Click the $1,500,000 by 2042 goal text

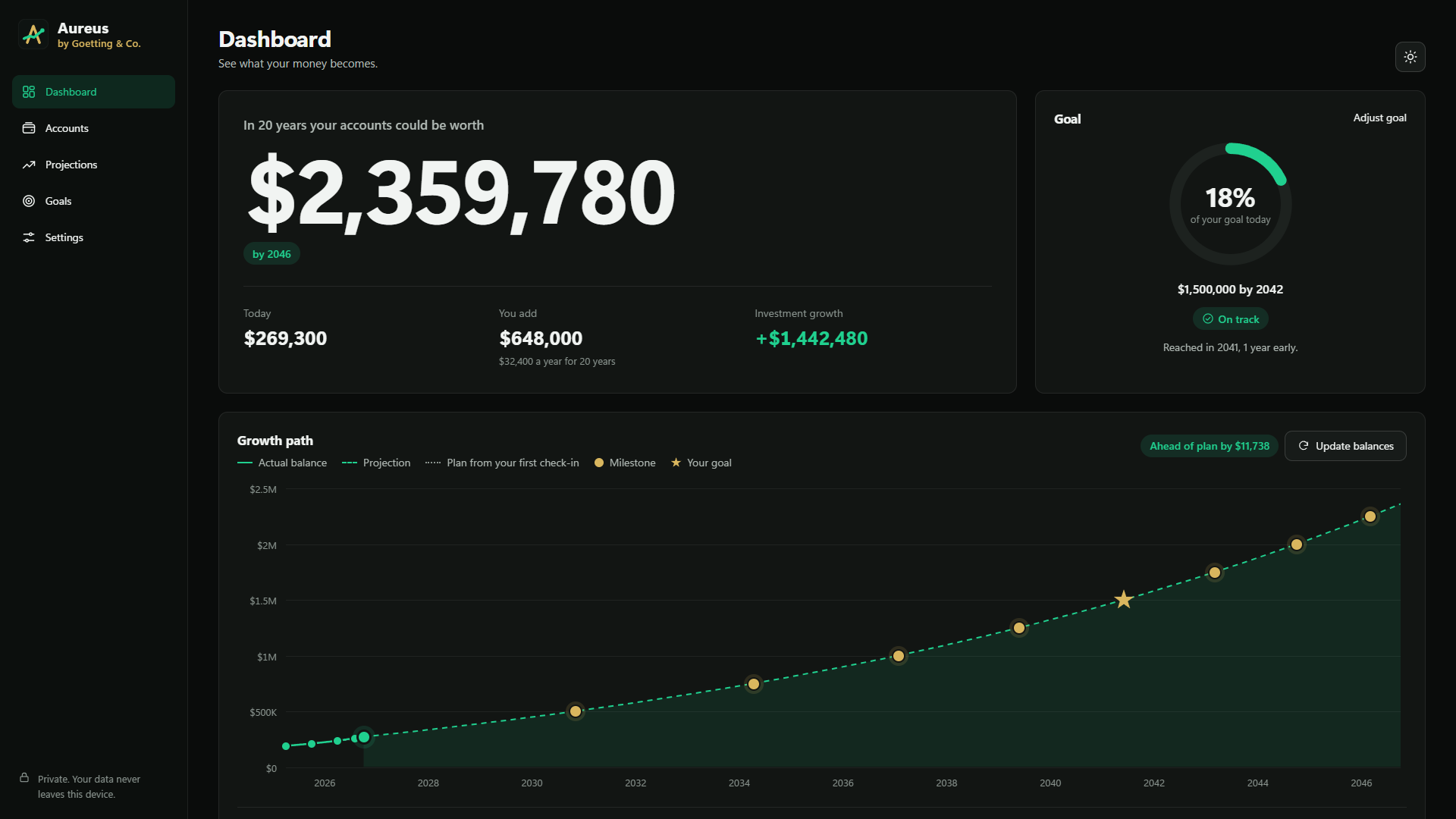tap(1230, 290)
